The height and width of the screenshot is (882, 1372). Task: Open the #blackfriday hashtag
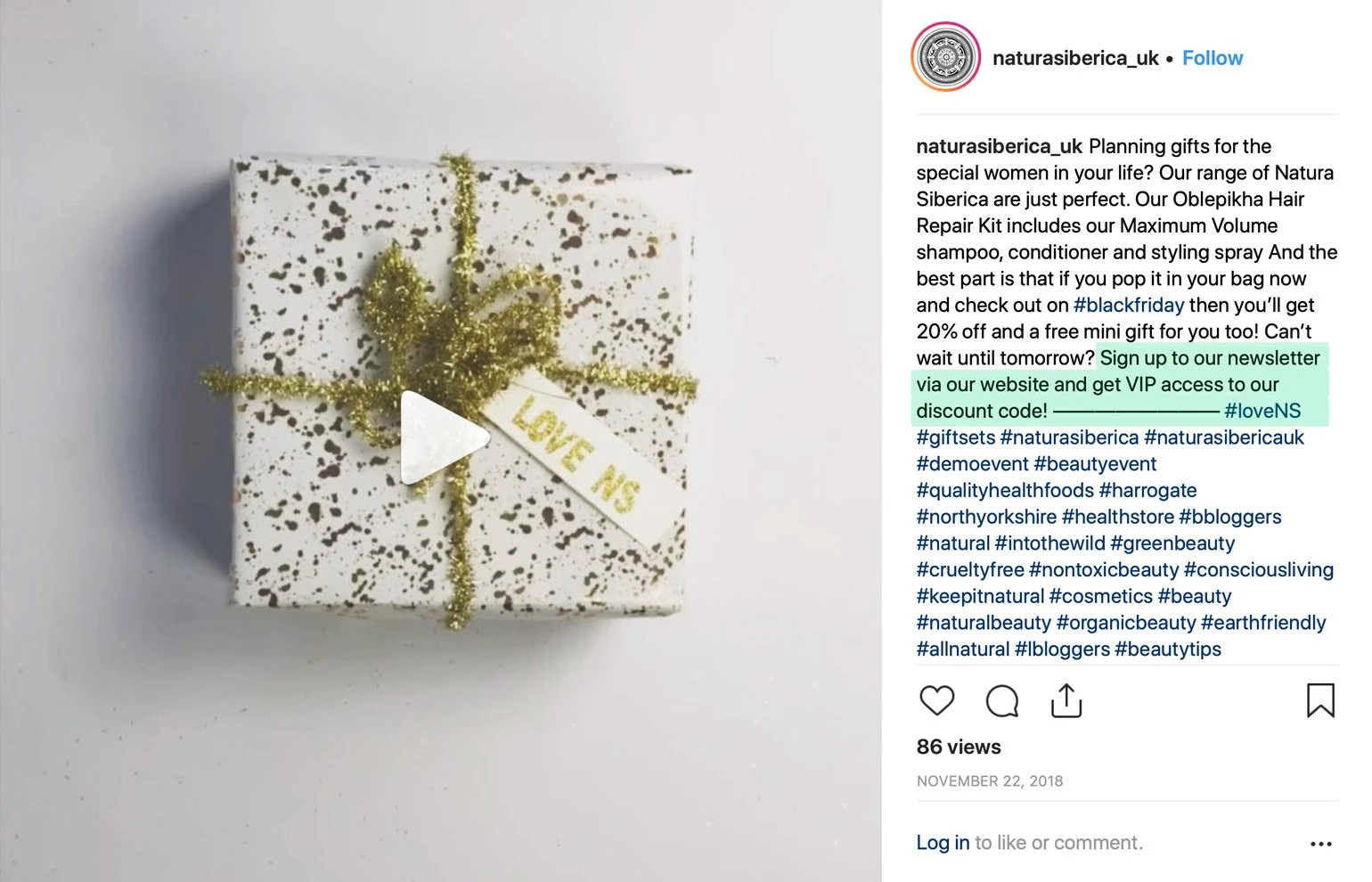tap(1129, 305)
